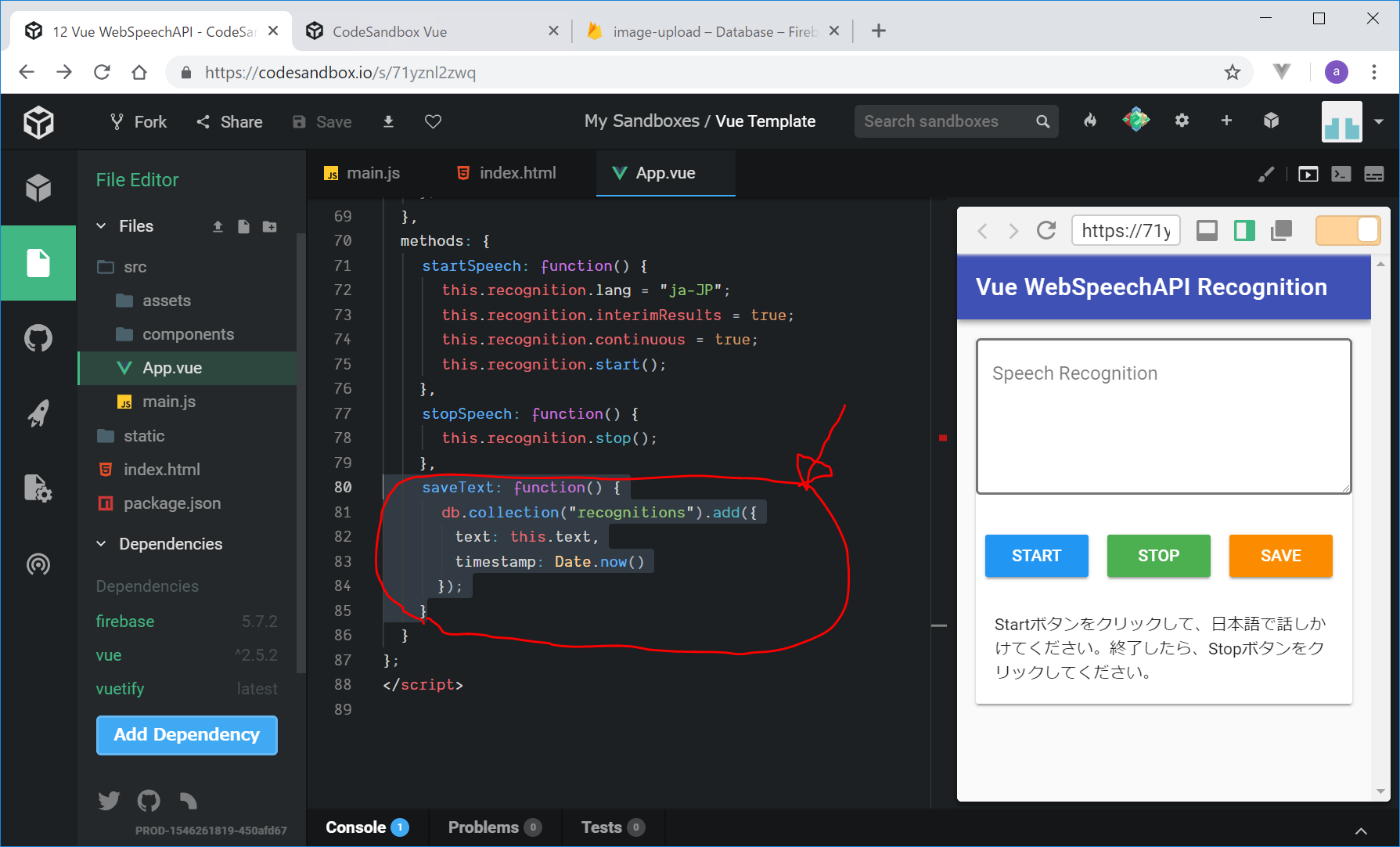Open the Live broadcast sidebar icon
This screenshot has height=847, width=1400.
[38, 564]
